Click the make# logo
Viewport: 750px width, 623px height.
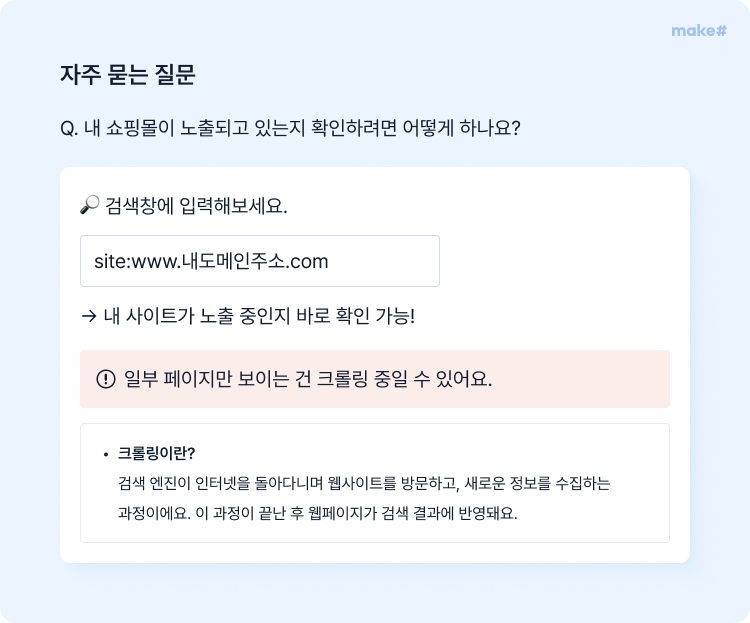[x=699, y=31]
